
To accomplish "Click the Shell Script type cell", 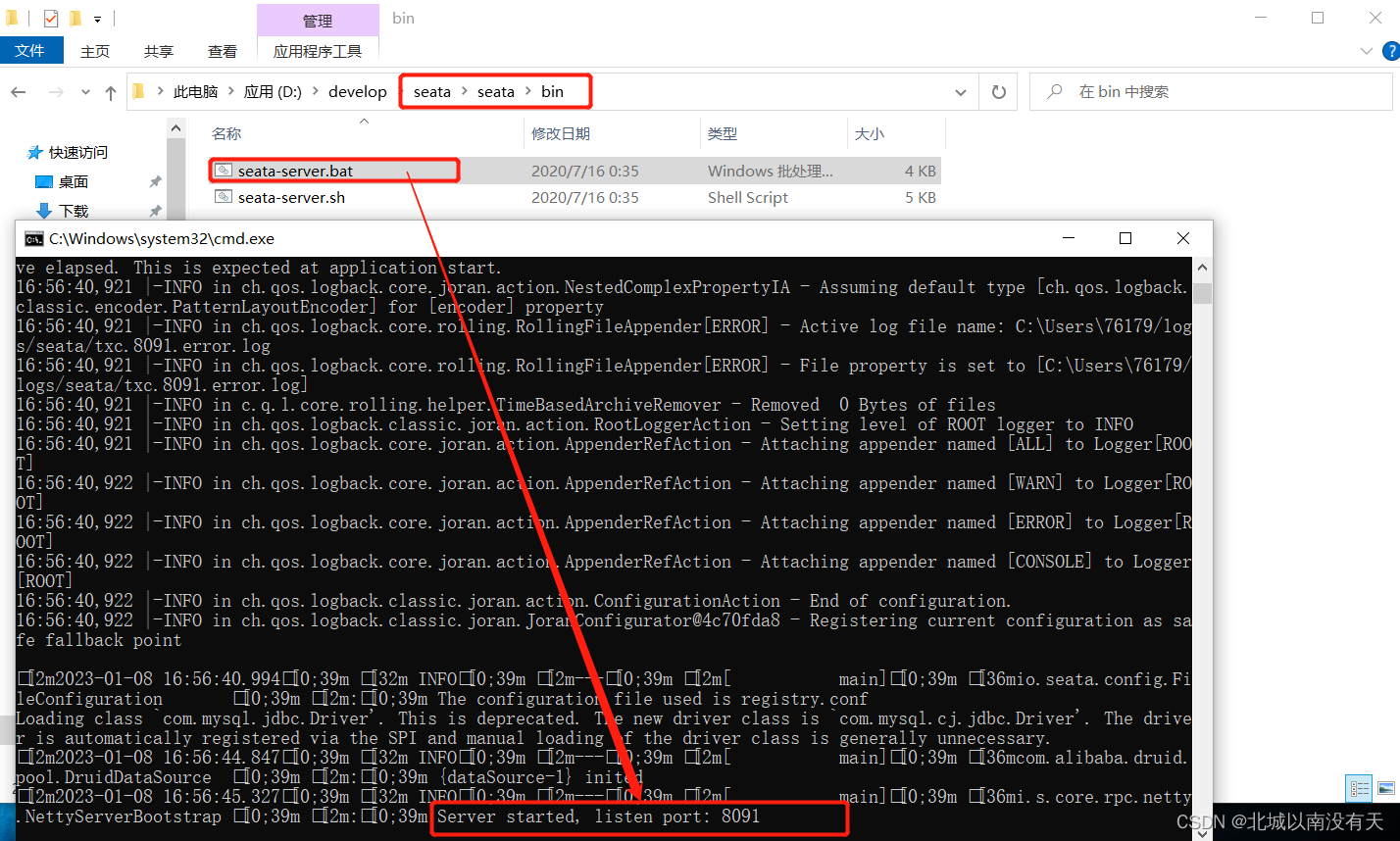I will pyautogui.click(x=748, y=197).
